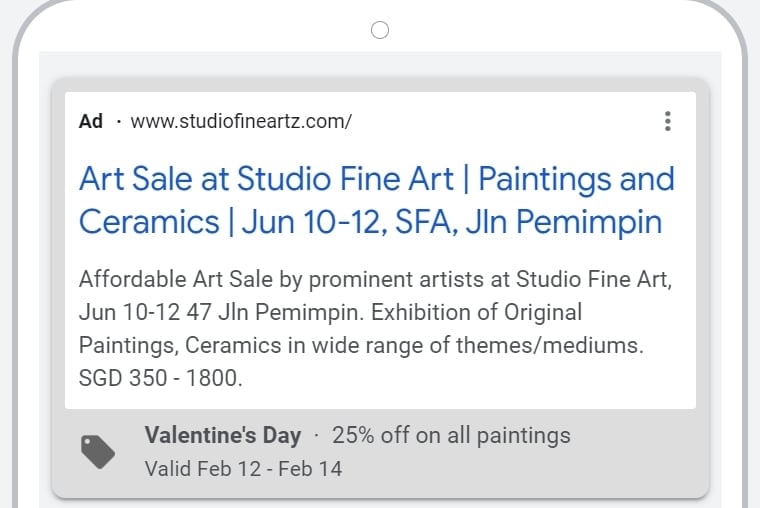Click the phone frame's top bezel

point(200,20)
